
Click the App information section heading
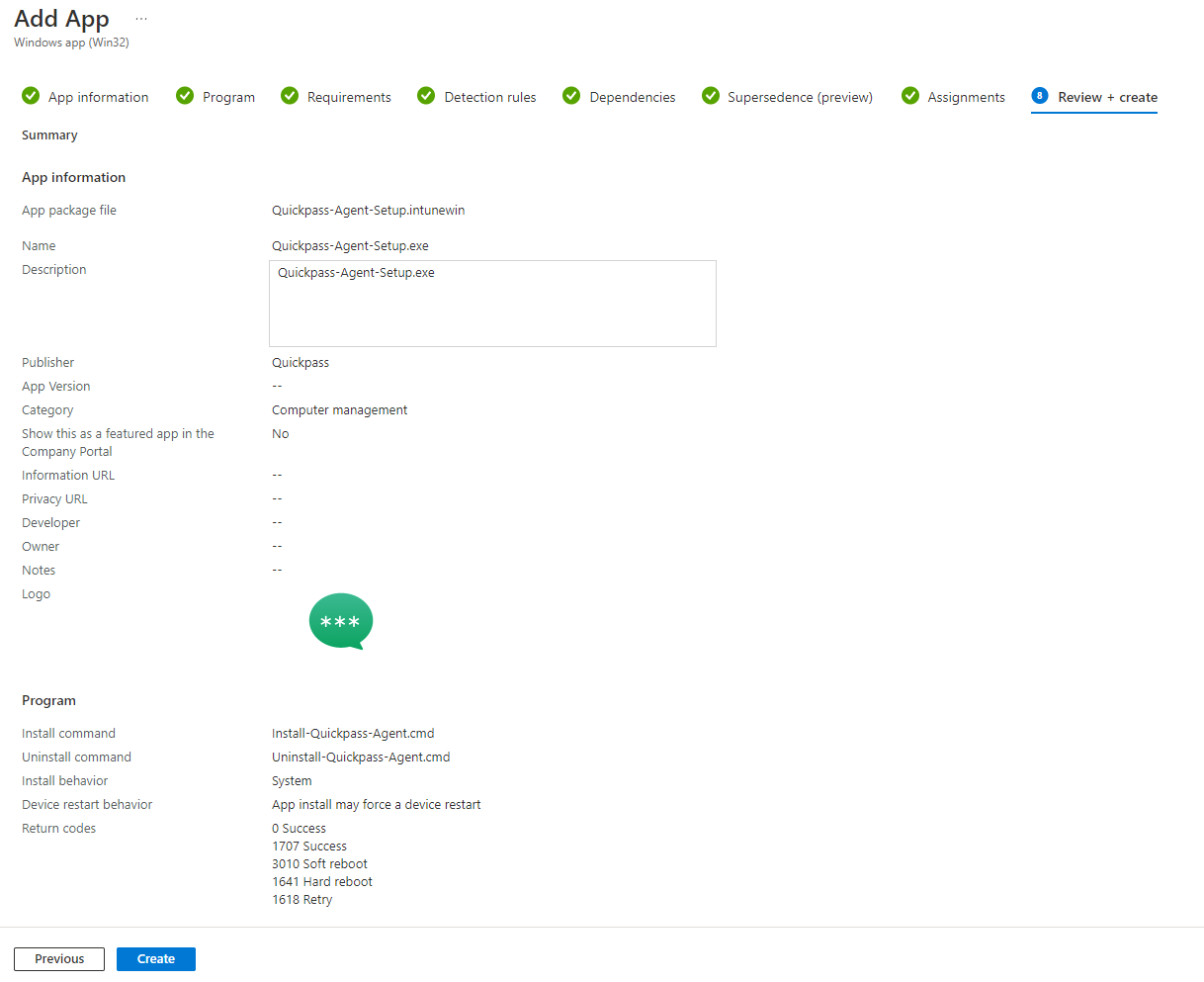[73, 178]
